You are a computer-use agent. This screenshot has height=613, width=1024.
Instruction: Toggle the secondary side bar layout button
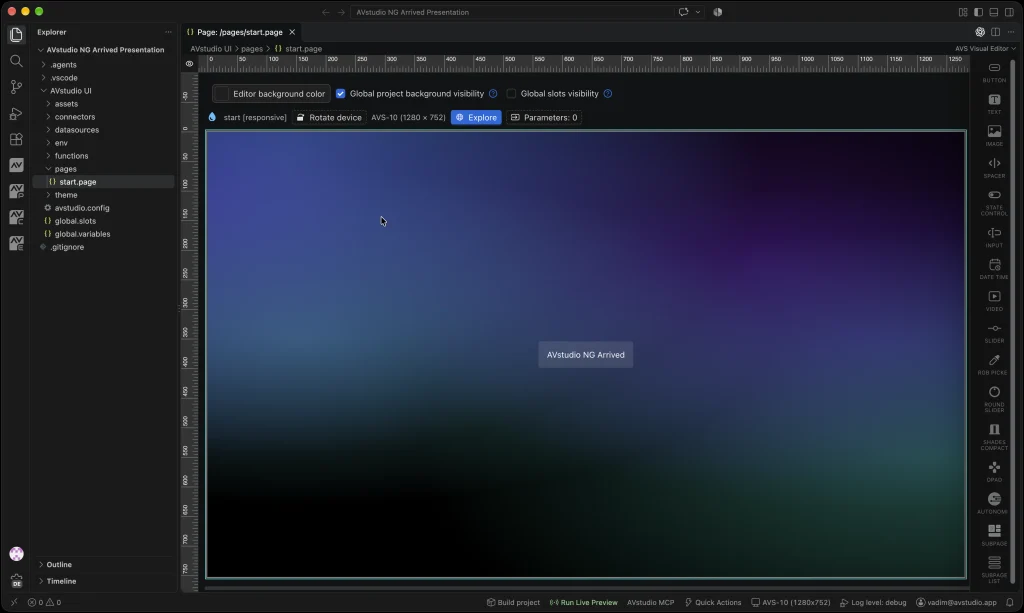pos(1009,12)
